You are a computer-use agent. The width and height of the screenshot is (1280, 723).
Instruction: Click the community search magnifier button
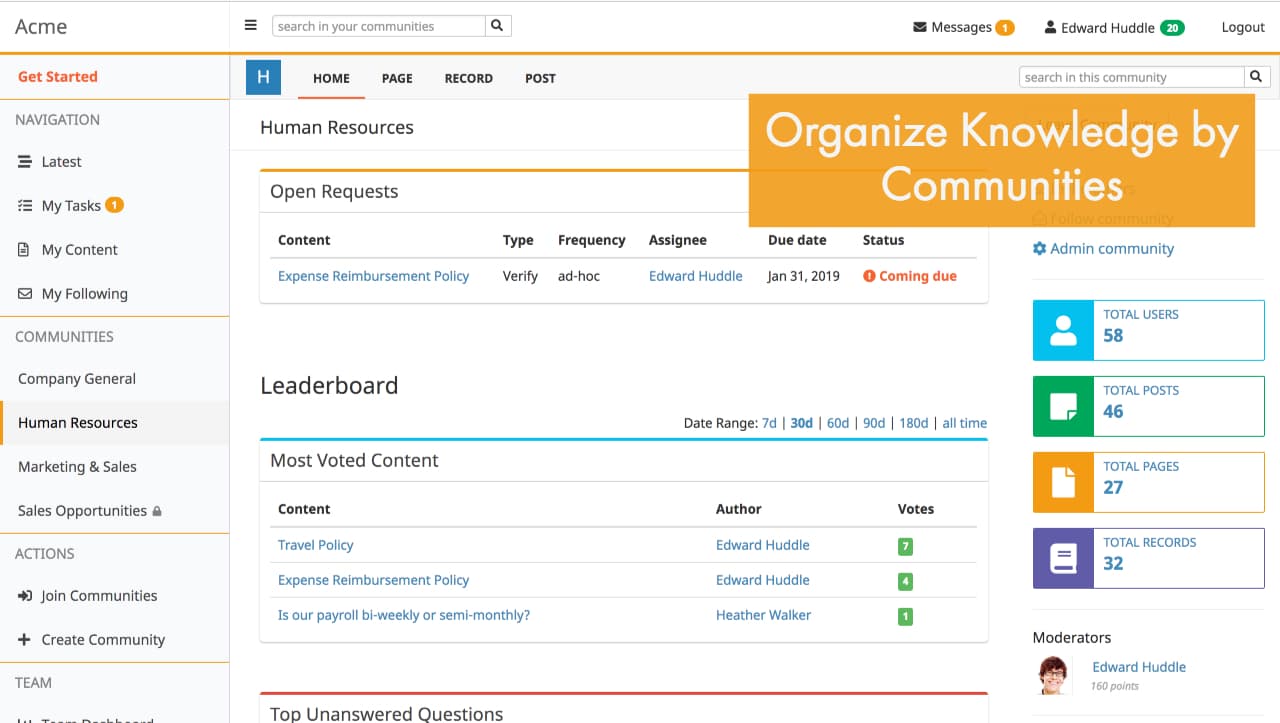1257,77
